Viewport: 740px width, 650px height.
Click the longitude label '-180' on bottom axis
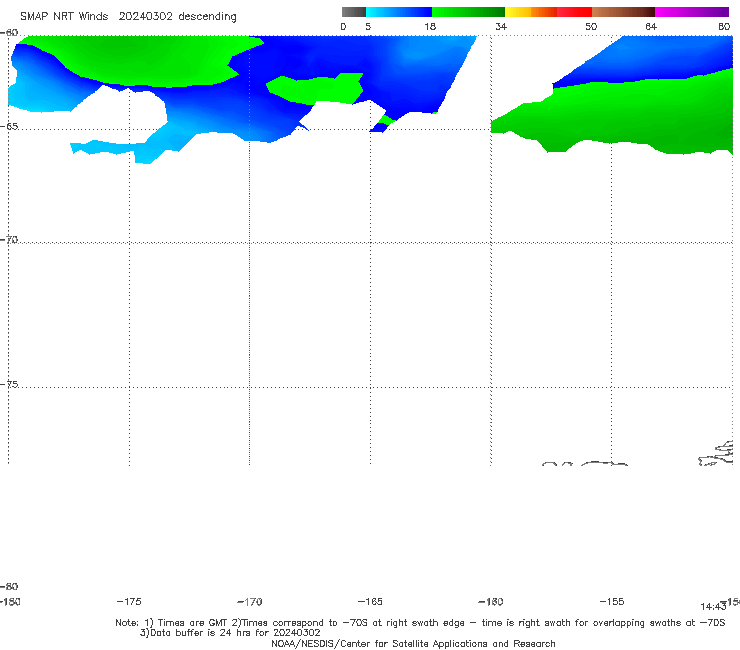point(10,601)
